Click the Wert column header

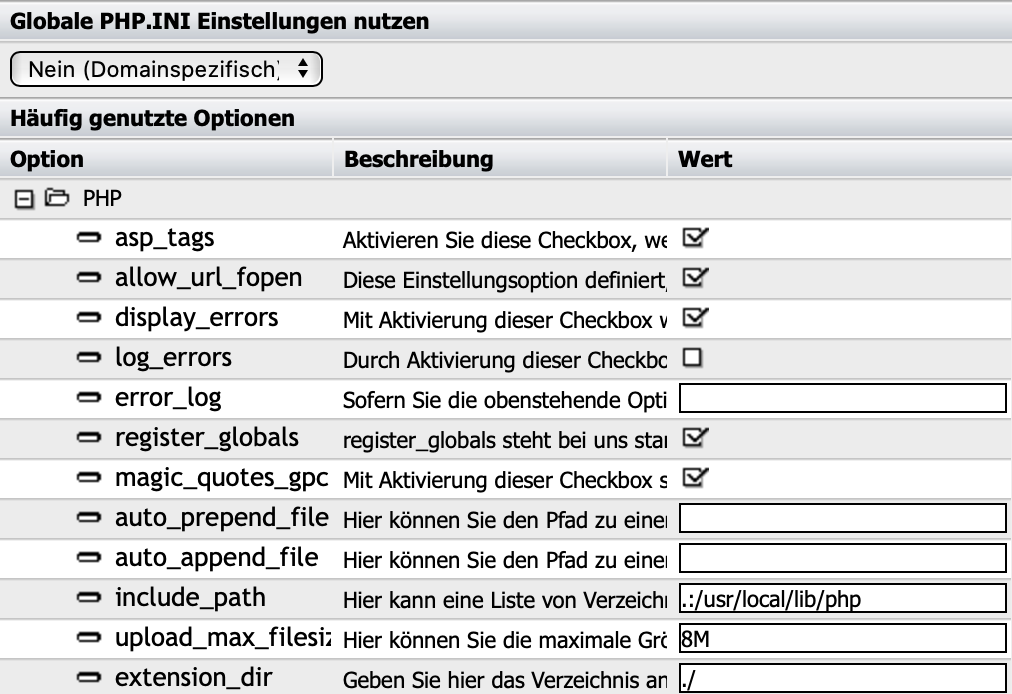(705, 159)
